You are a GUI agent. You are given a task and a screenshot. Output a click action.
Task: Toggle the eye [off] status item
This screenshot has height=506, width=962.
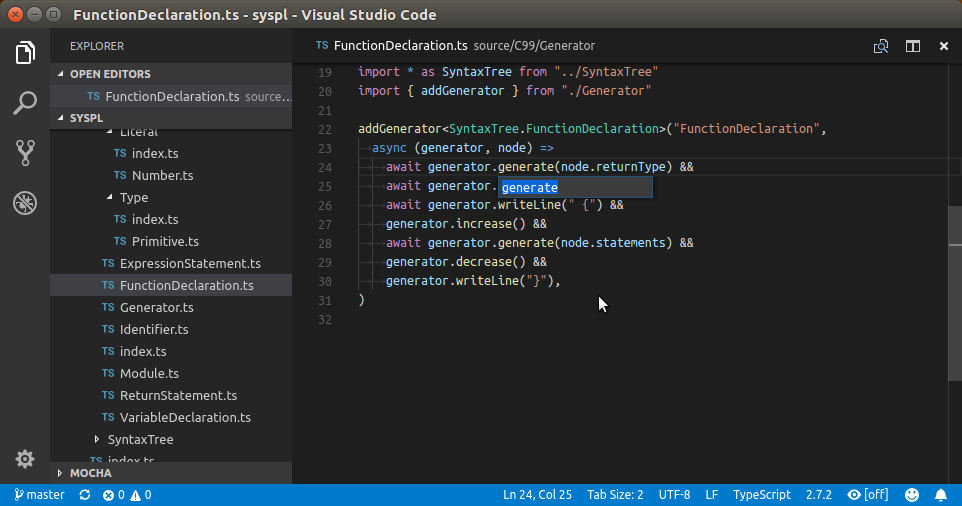point(868,495)
